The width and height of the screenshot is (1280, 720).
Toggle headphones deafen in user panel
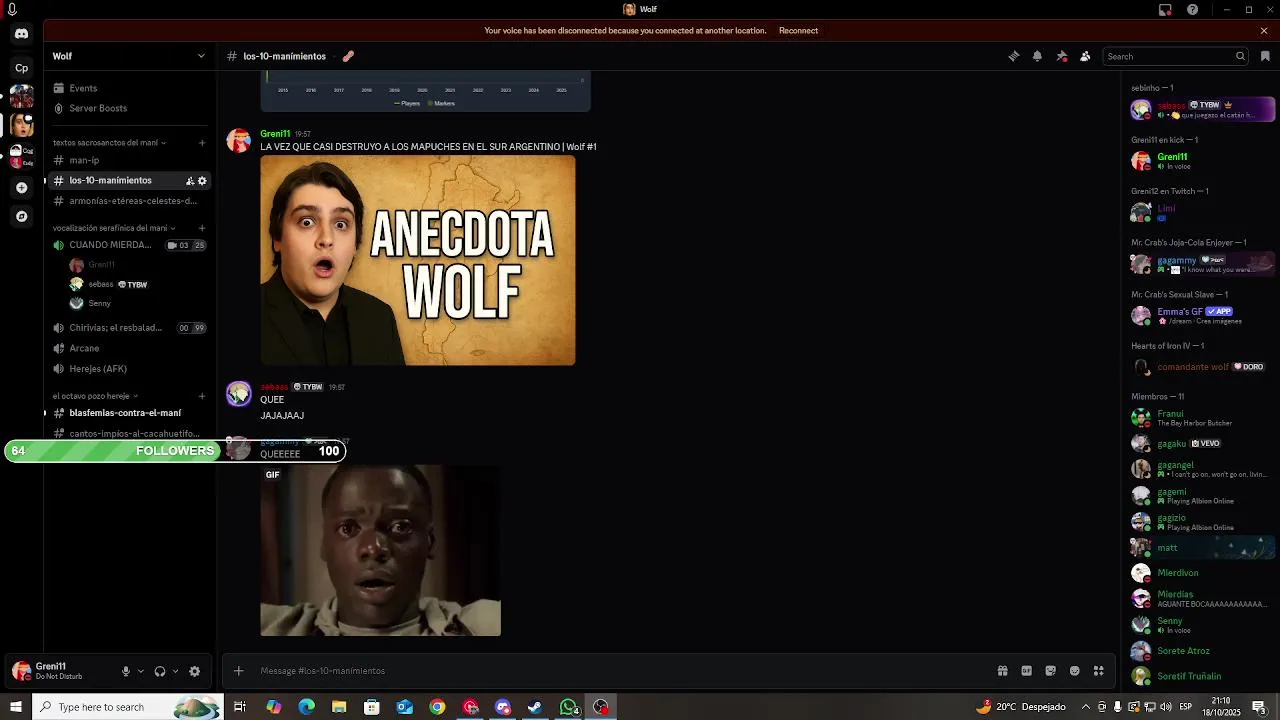tap(160, 671)
